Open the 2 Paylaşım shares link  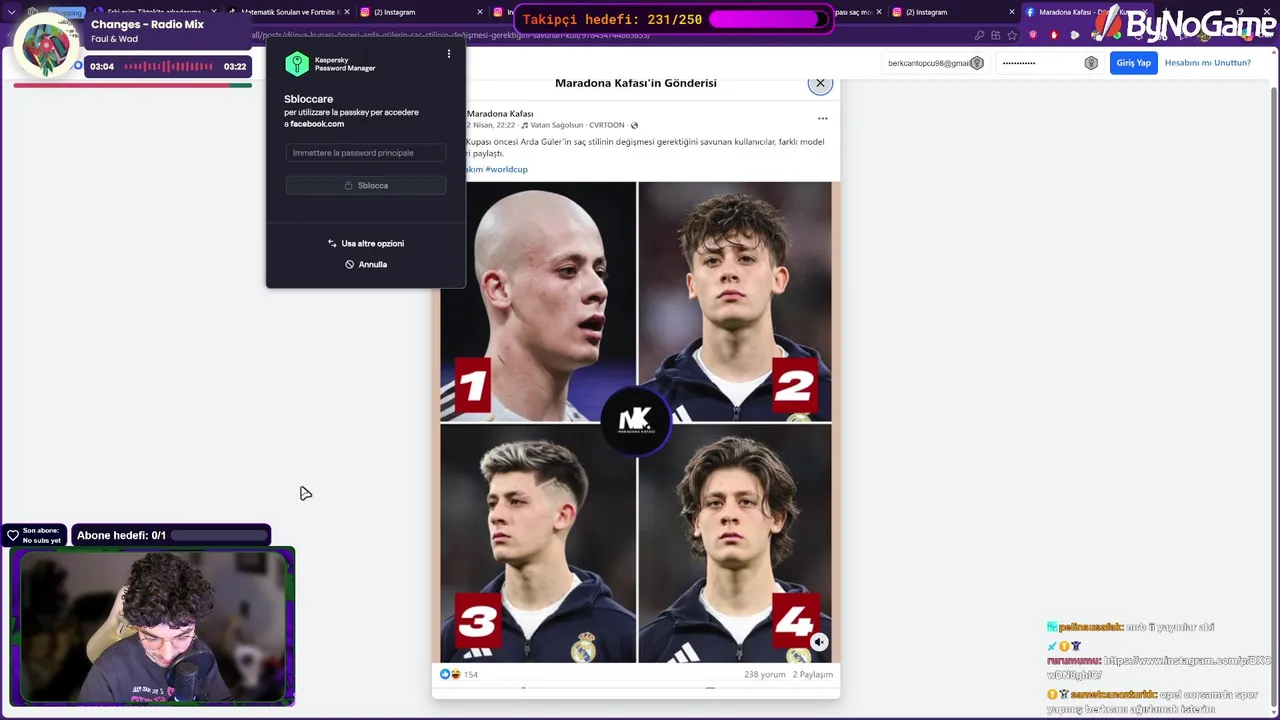(x=813, y=674)
